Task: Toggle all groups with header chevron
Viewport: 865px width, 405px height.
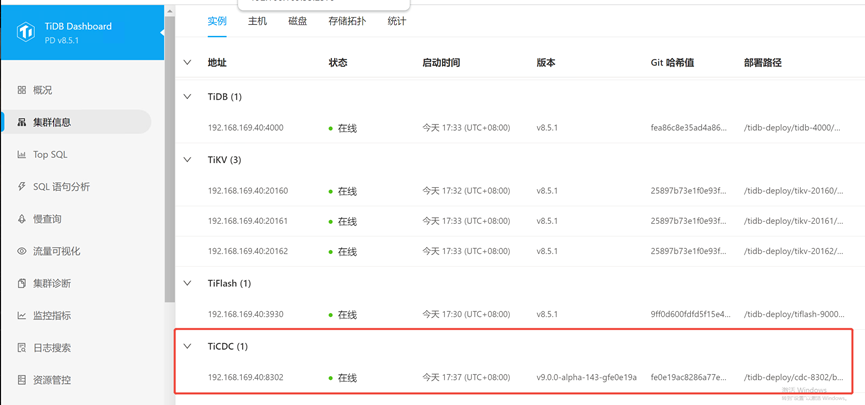Action: 187,63
